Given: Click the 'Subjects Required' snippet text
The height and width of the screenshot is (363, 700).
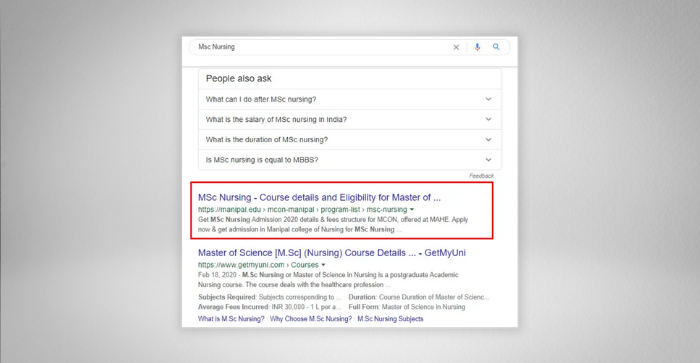Looking at the screenshot, I should coord(270,297).
